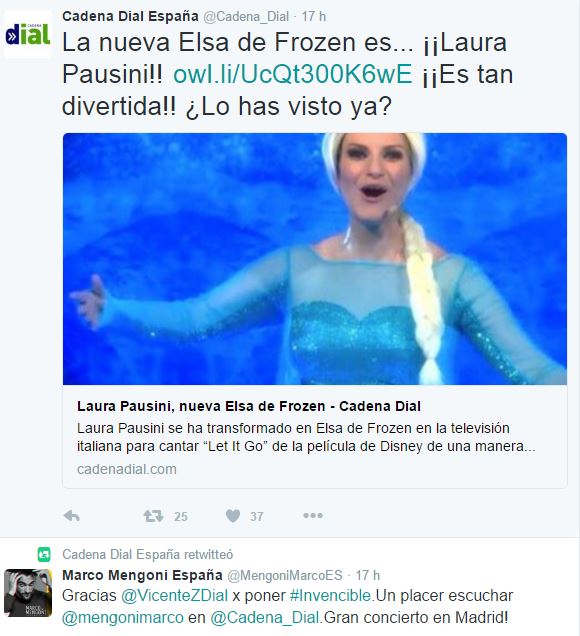Follow the owl.li/UcQt300K6wE link

tap(292, 74)
